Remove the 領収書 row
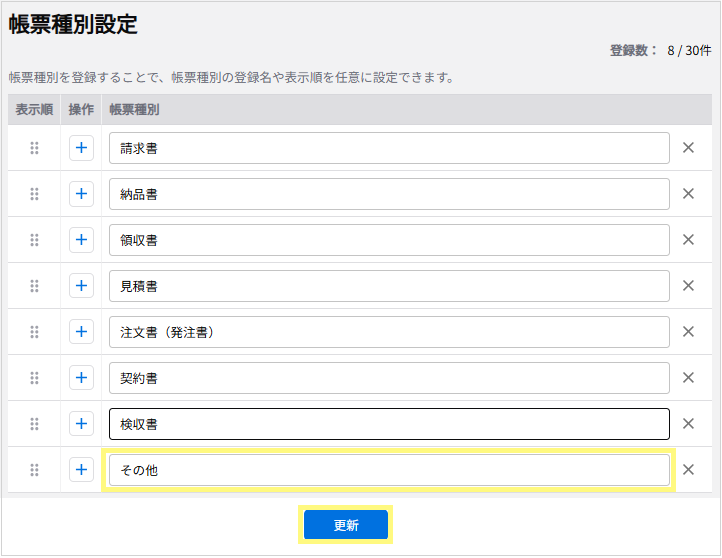This screenshot has width=722, height=558. point(688,240)
